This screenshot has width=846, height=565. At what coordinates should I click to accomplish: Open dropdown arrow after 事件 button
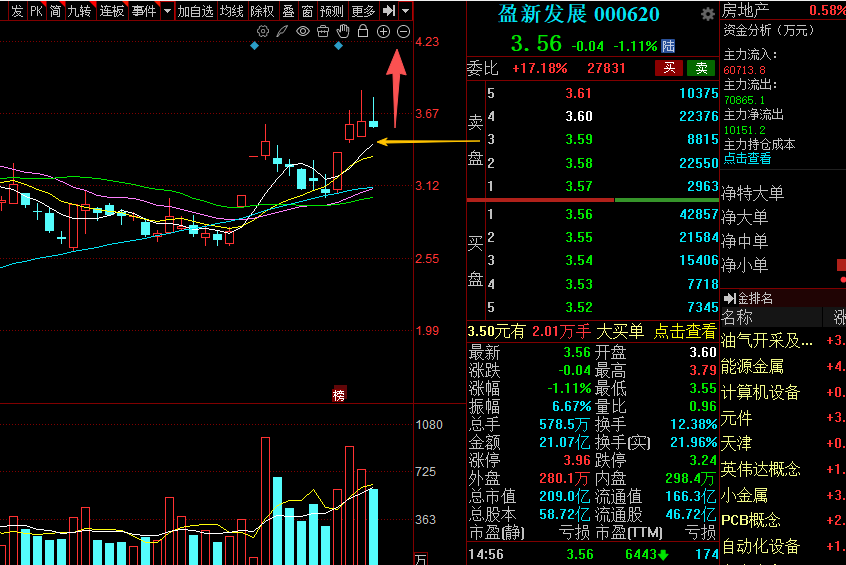pyautogui.click(x=167, y=10)
